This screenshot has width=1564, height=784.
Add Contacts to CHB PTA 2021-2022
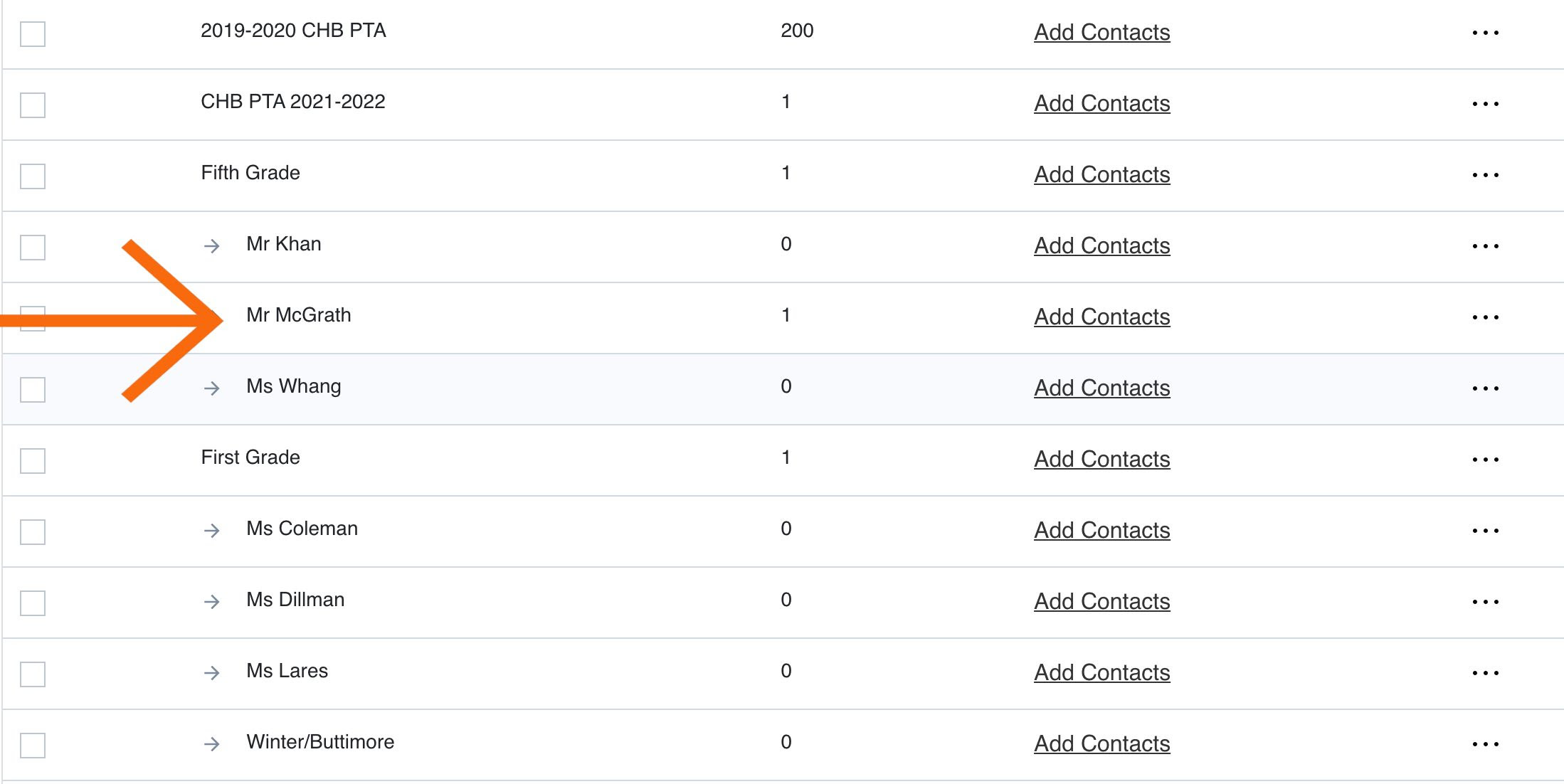coord(1101,104)
